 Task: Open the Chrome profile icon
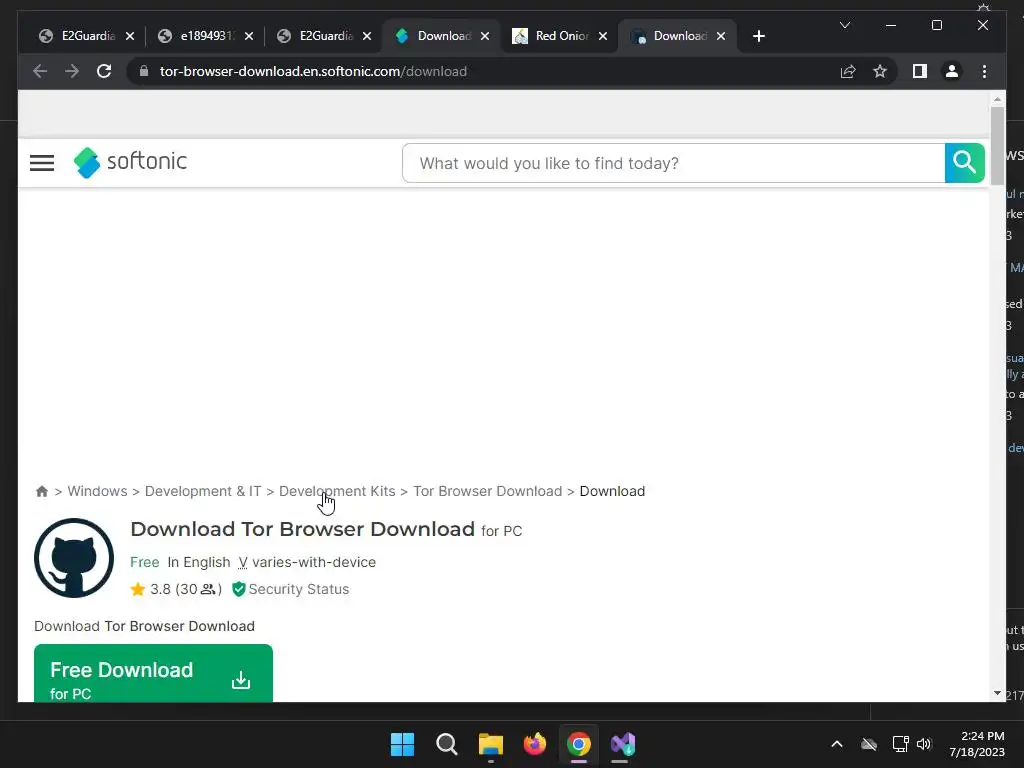(952, 71)
